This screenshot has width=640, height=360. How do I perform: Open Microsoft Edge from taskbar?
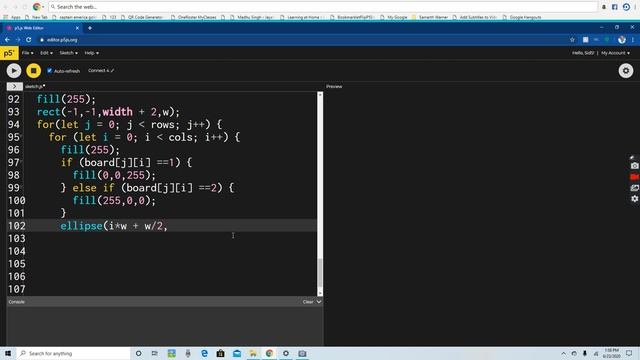pos(204,353)
